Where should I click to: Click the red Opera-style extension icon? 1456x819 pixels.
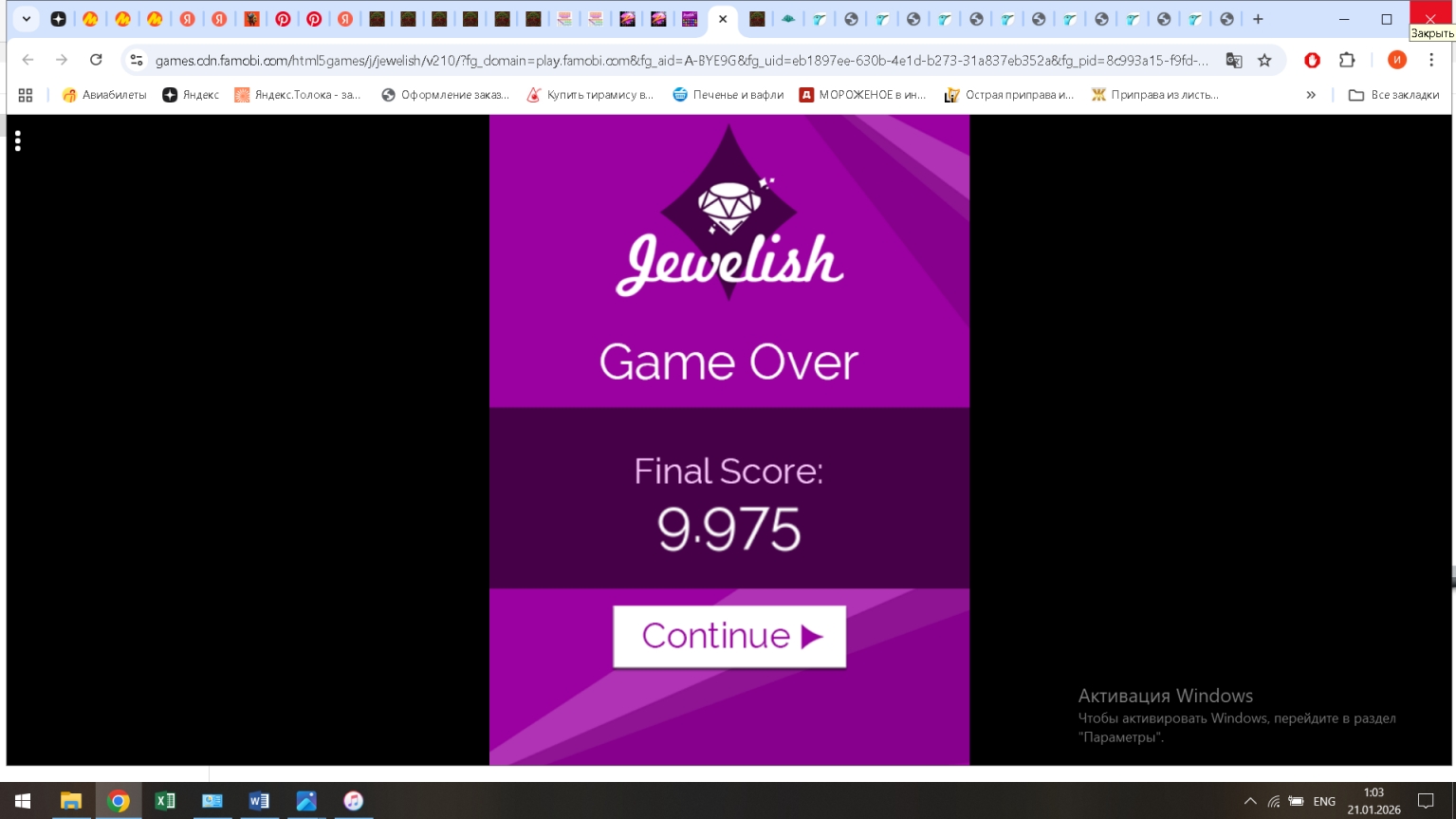pos(1312,60)
